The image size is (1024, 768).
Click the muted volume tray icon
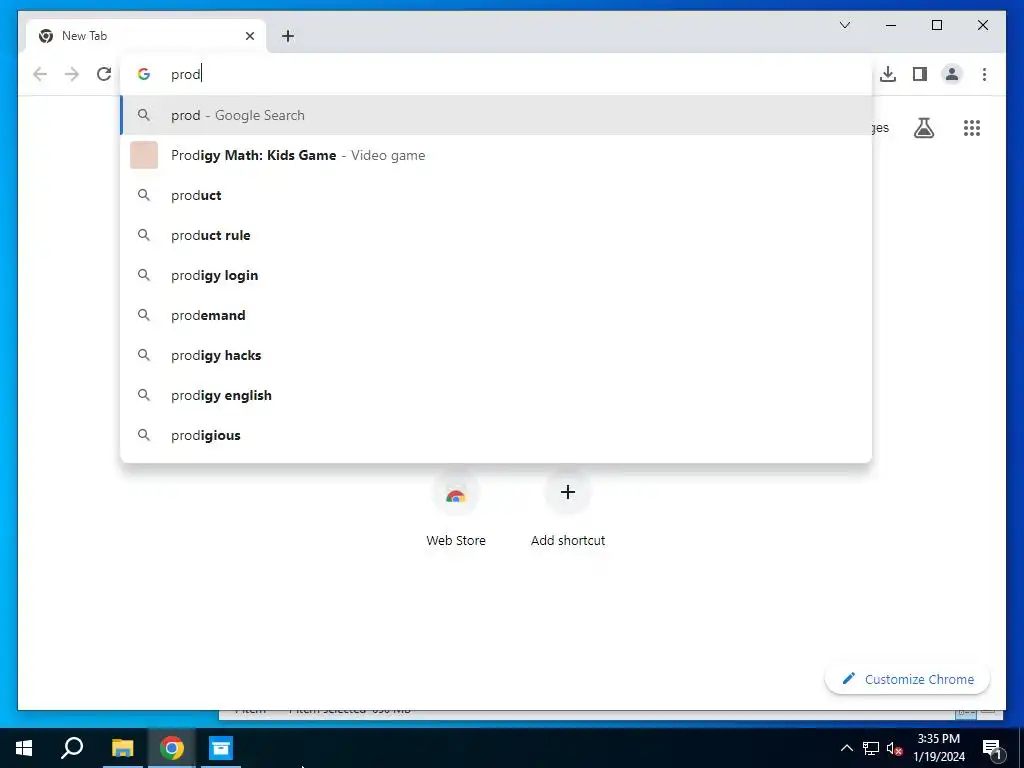(x=894, y=748)
